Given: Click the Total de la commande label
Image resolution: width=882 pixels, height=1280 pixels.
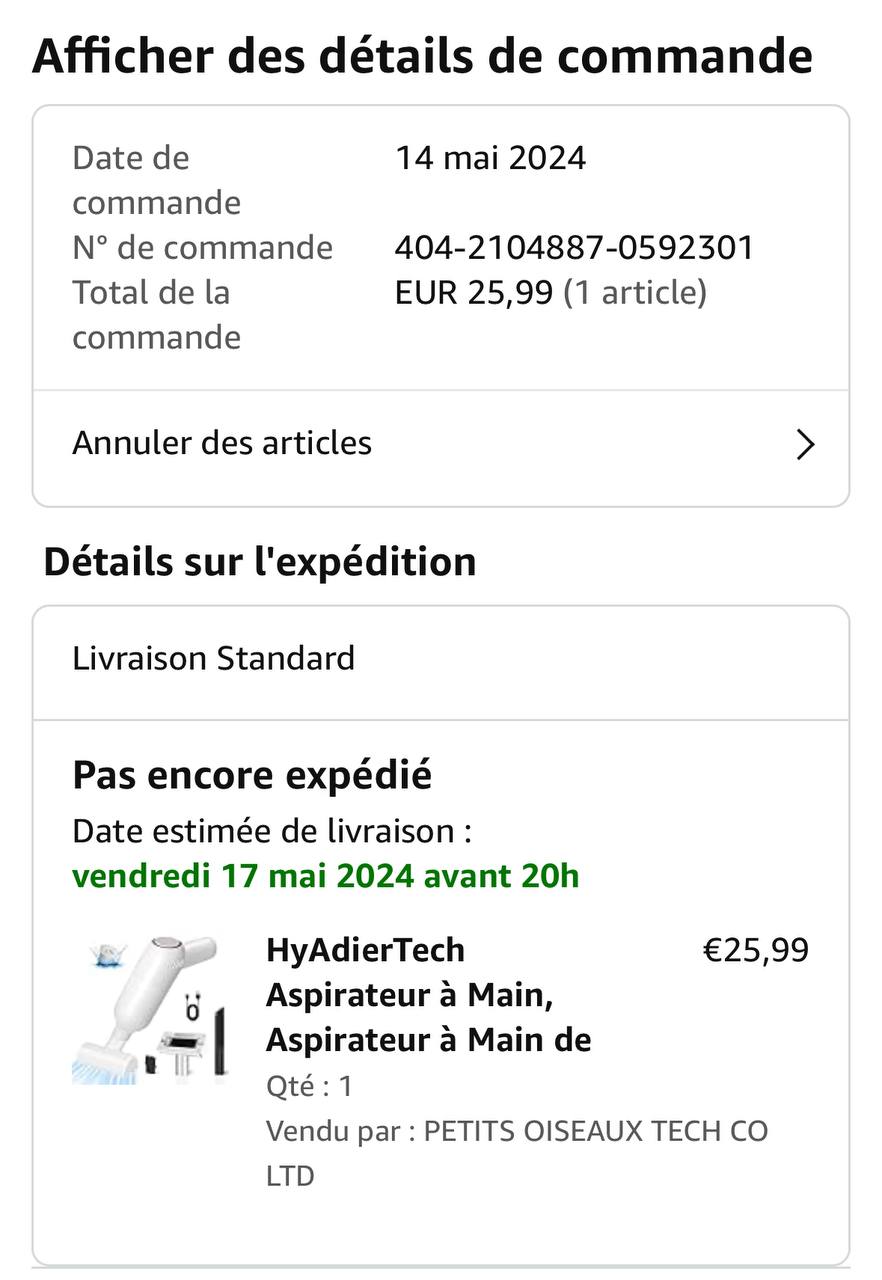Looking at the screenshot, I should click(x=156, y=315).
